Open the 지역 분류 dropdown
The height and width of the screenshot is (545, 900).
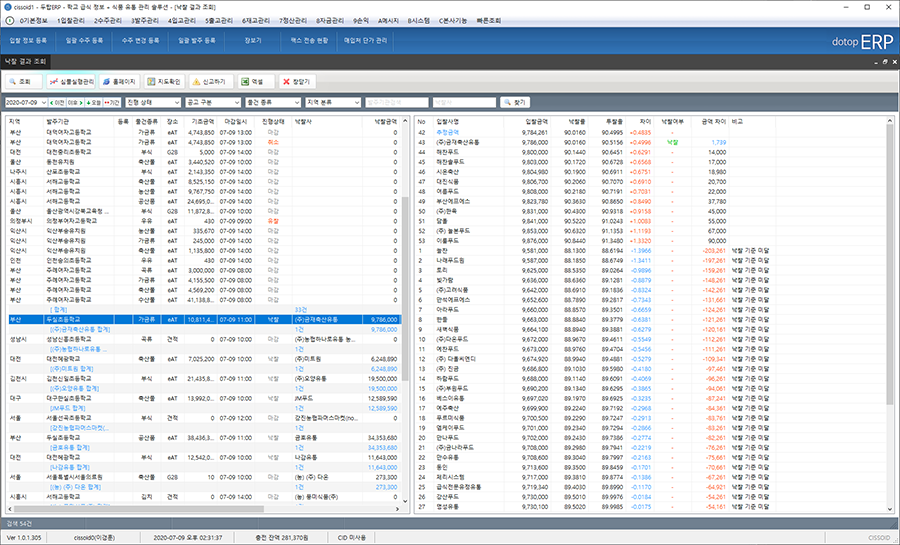pyautogui.click(x=333, y=102)
